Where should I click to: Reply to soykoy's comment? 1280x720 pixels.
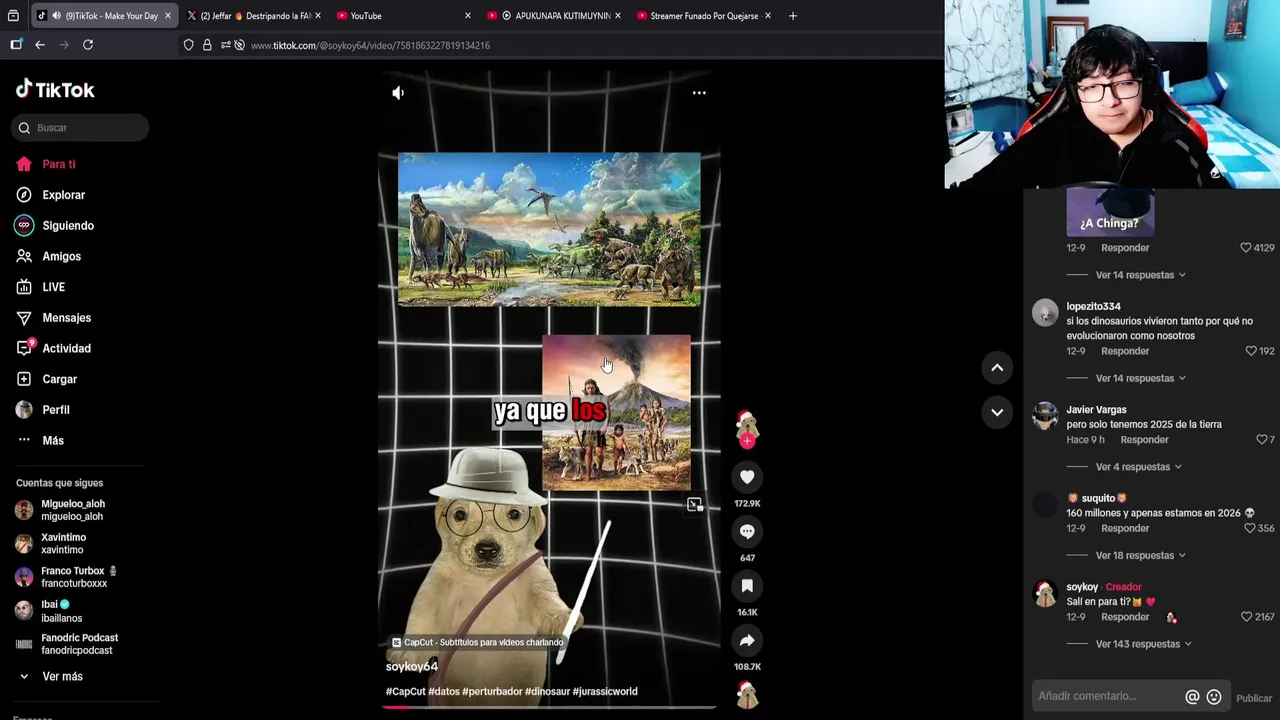(x=1125, y=617)
